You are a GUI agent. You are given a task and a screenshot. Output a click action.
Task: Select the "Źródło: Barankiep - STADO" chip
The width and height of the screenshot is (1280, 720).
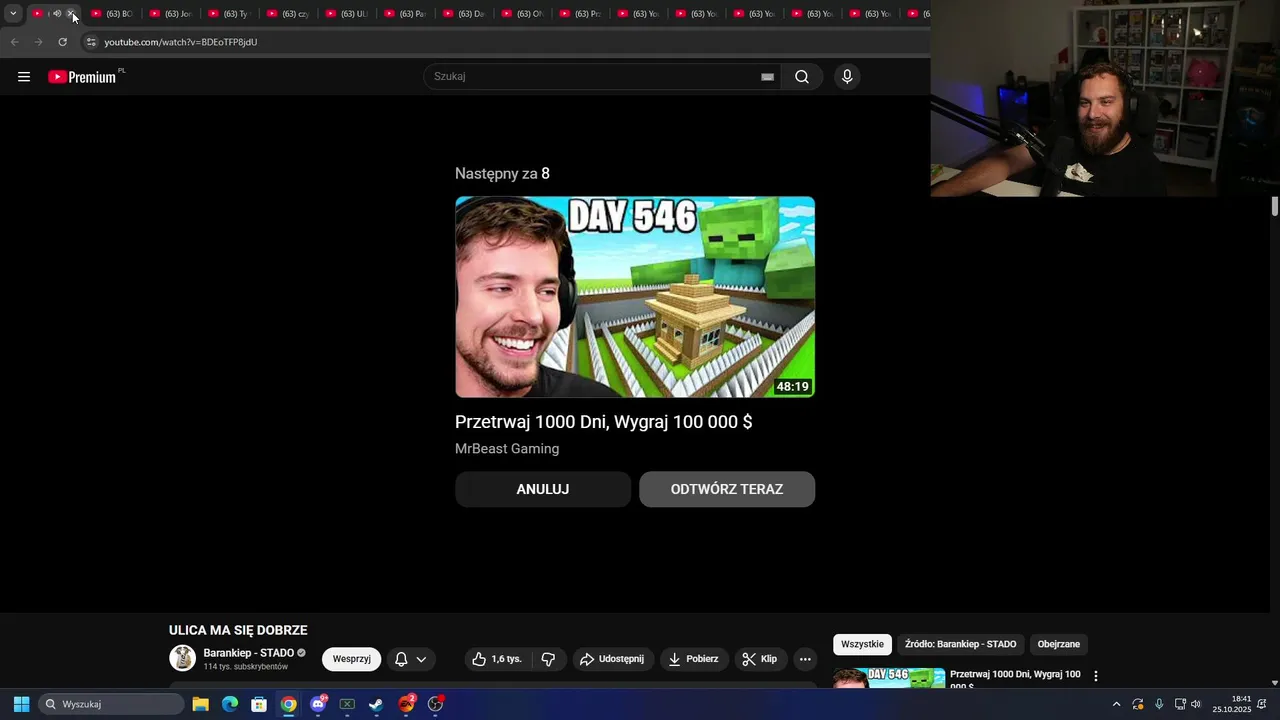[960, 644]
